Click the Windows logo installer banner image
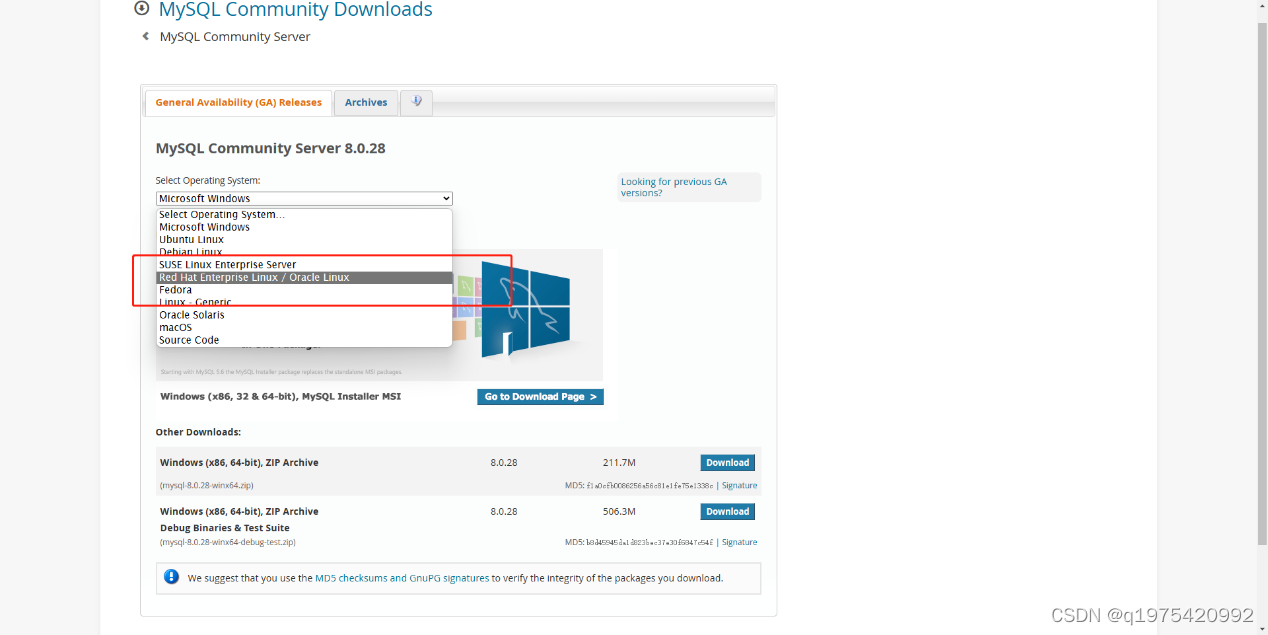The height and width of the screenshot is (635, 1268). click(525, 308)
